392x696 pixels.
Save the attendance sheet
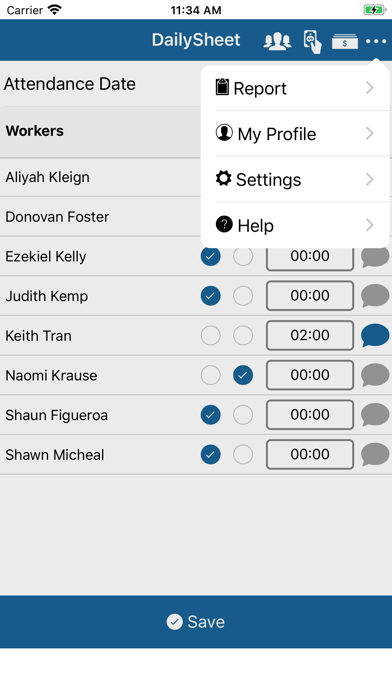(196, 622)
